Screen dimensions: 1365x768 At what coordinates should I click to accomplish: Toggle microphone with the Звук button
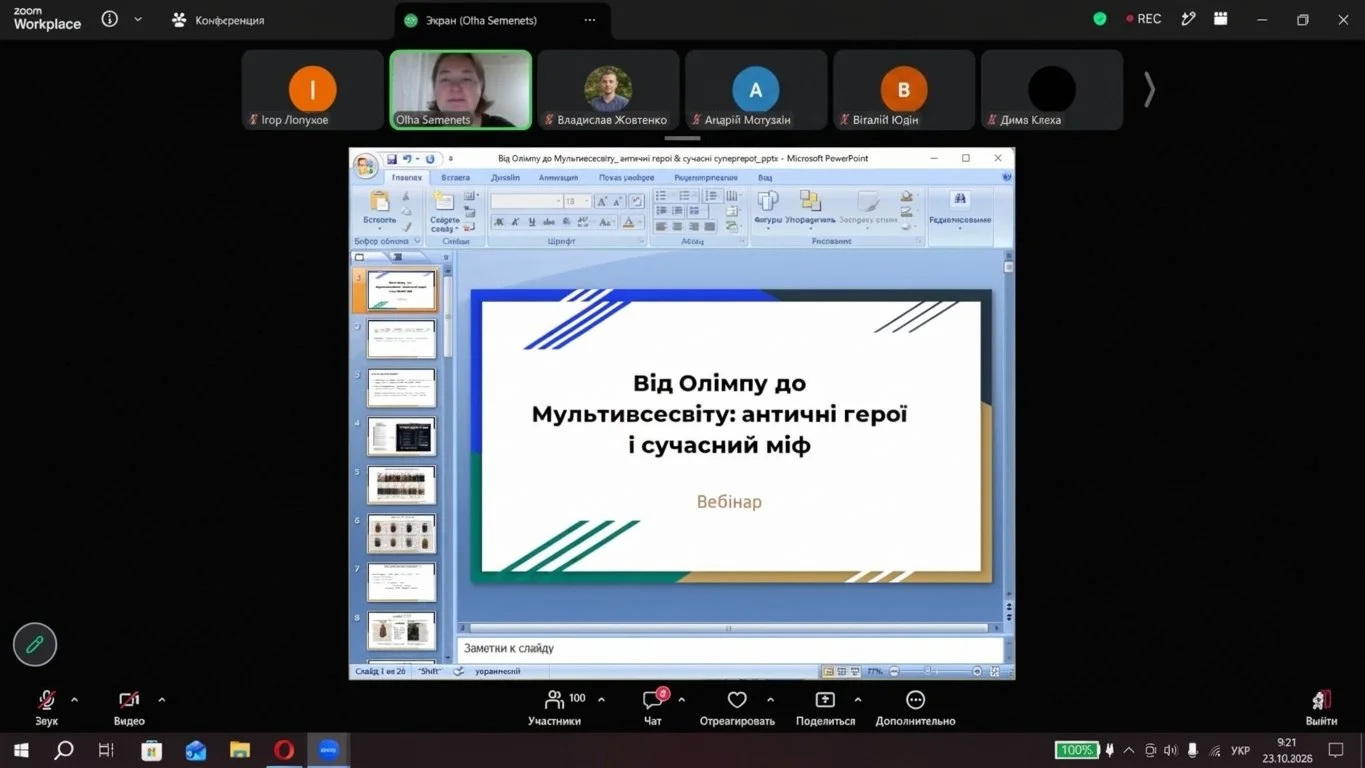46,707
